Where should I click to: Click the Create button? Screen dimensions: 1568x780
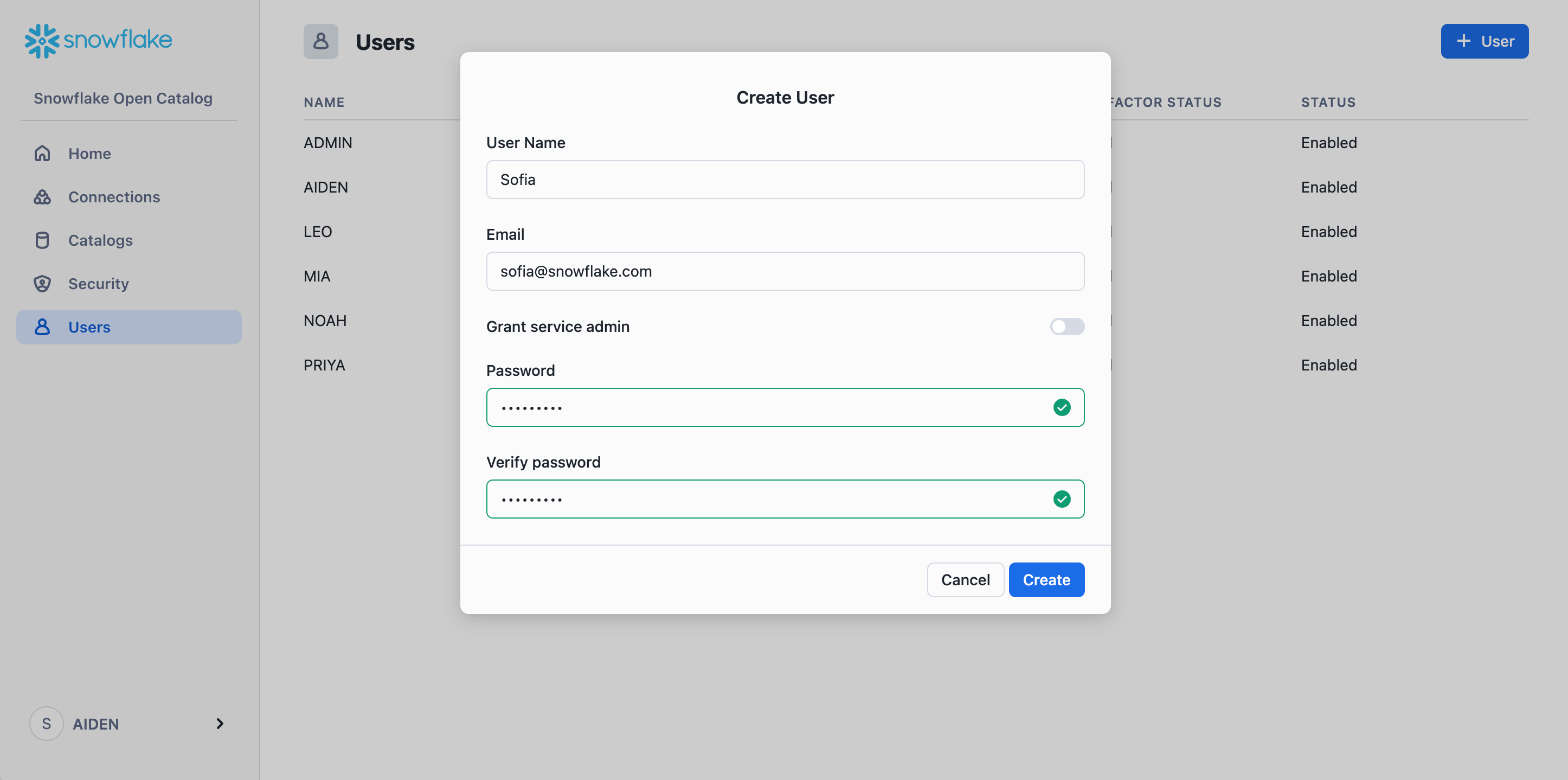click(1046, 580)
